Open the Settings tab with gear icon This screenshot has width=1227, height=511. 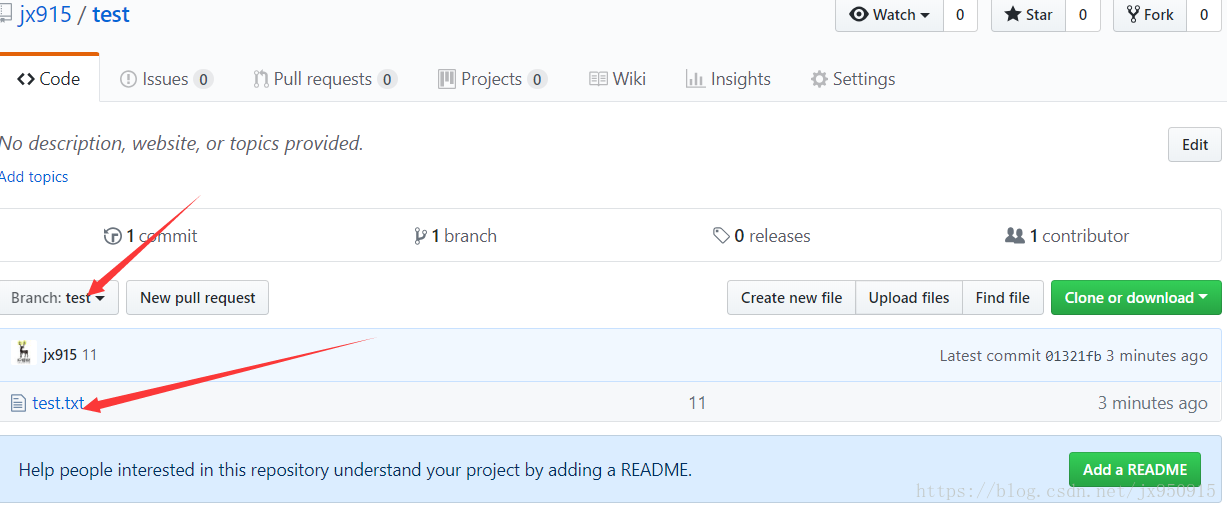click(x=853, y=79)
